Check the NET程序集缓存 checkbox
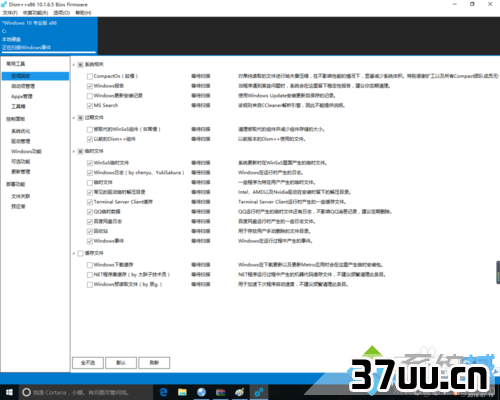Image resolution: width=500 pixels, height=400 pixels. tap(89, 275)
